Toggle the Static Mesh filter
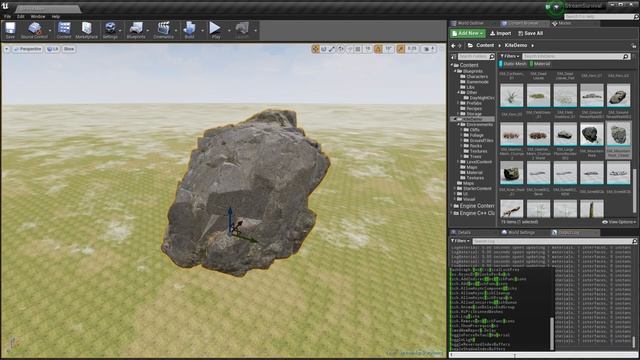The image size is (640, 360). pyautogui.click(x=513, y=64)
